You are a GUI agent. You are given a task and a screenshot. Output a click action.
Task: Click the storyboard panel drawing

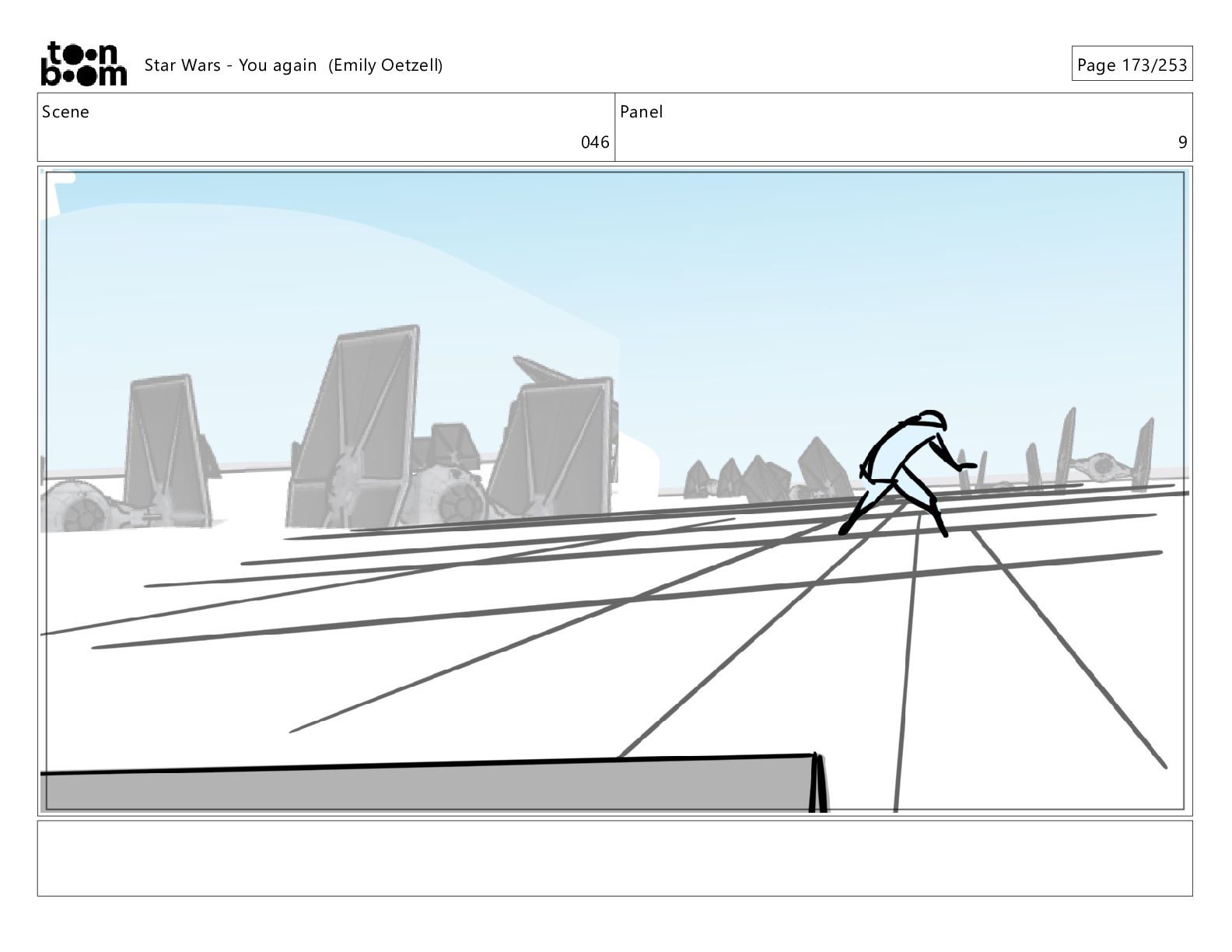coord(614,491)
